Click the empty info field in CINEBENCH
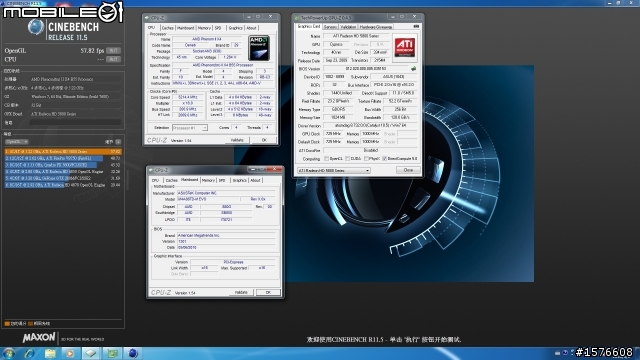This screenshot has height=360, width=640. 75,122
